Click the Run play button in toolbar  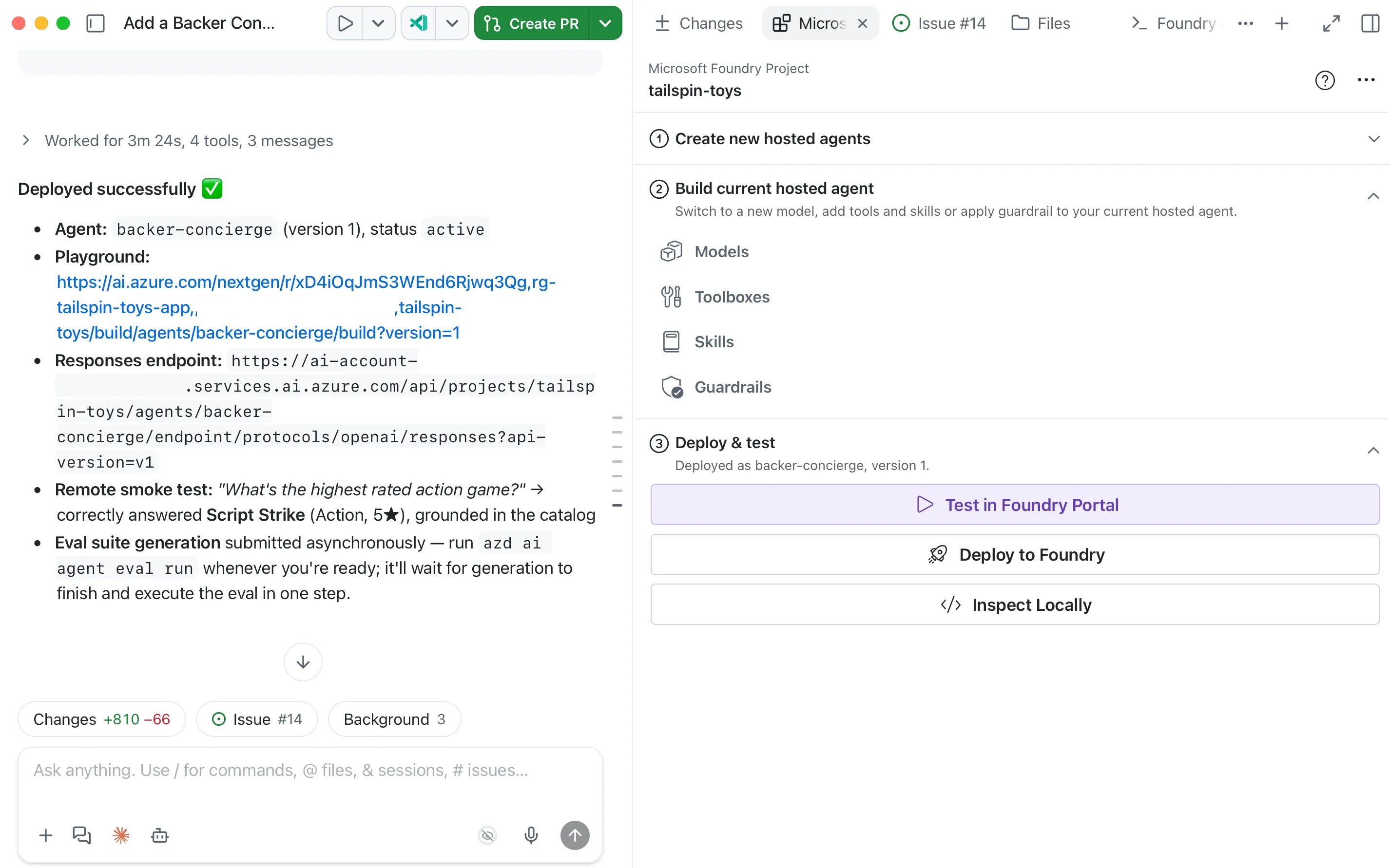pyautogui.click(x=345, y=23)
